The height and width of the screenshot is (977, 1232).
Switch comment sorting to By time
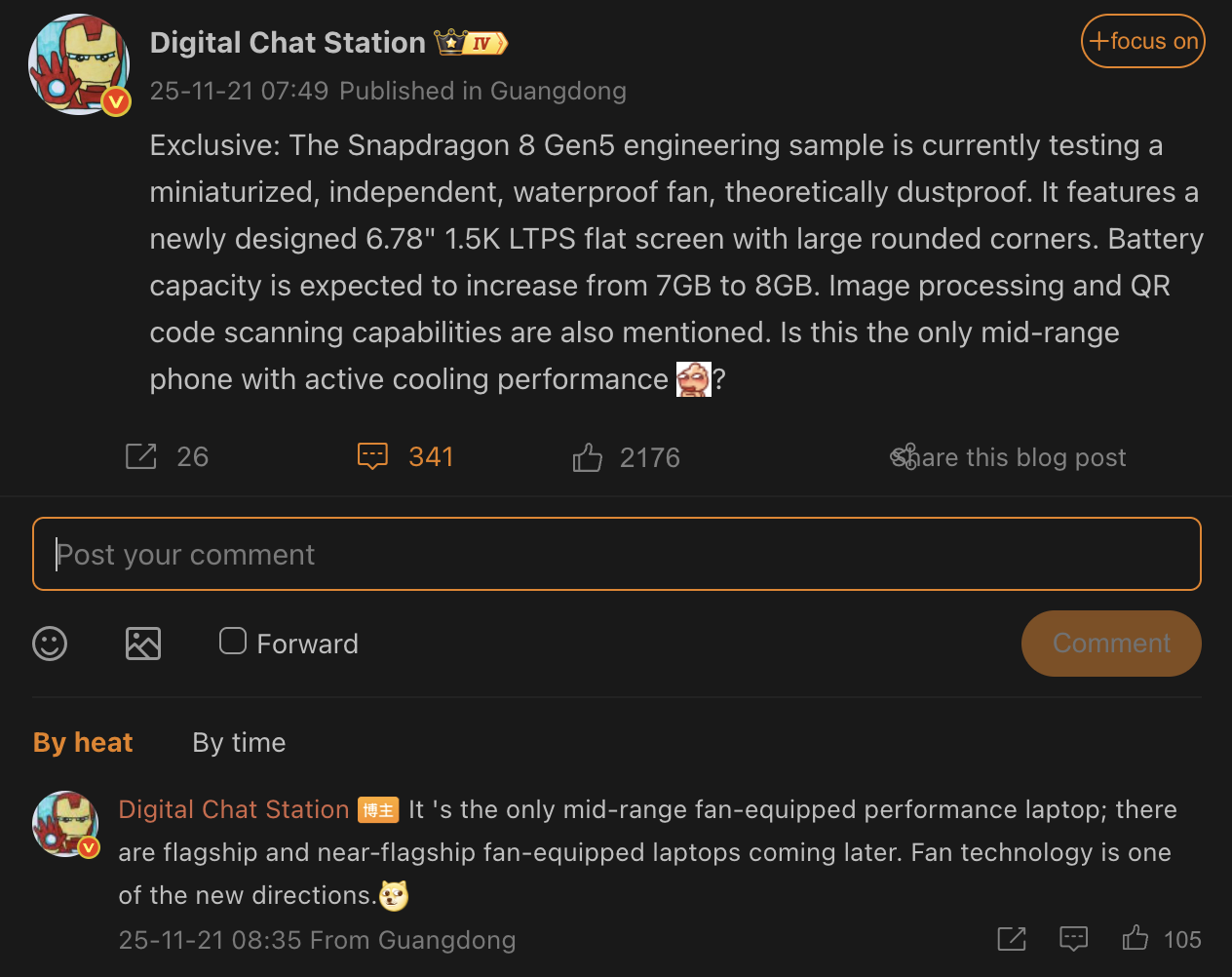coord(239,743)
